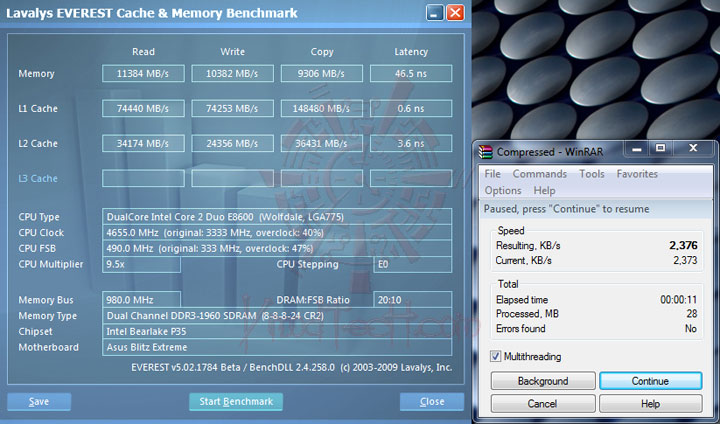Click the Write column header

pos(232,52)
